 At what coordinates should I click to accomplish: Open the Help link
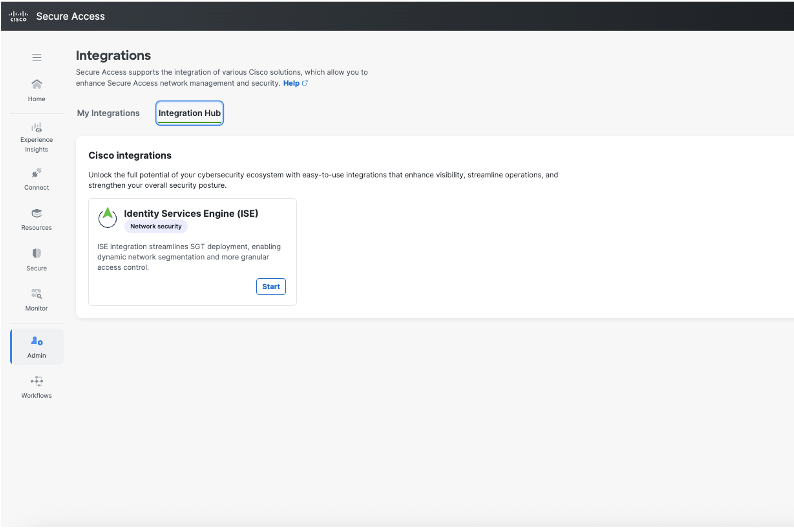click(291, 83)
